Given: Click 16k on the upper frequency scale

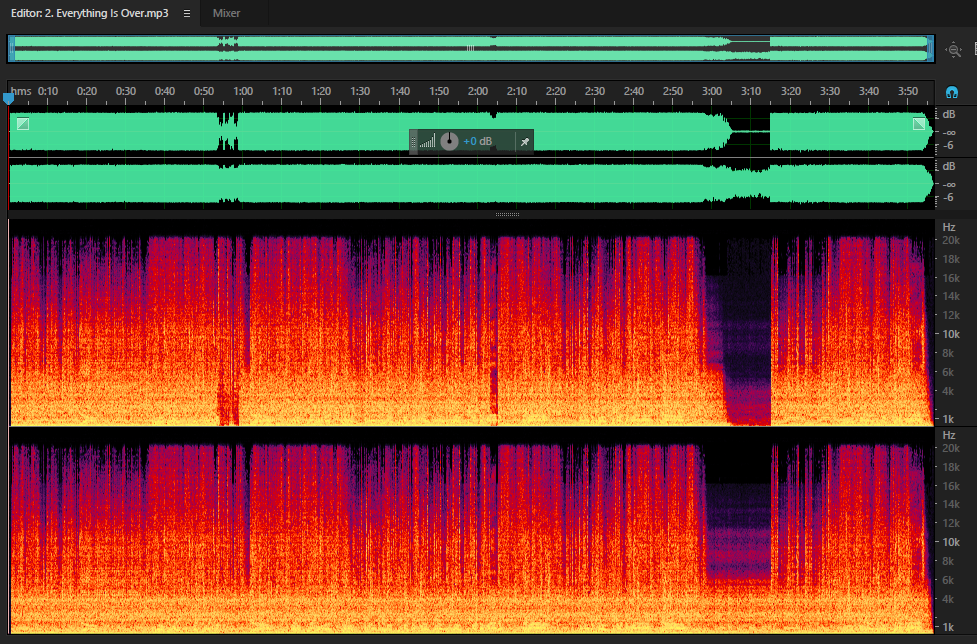Looking at the screenshot, I should click(951, 278).
